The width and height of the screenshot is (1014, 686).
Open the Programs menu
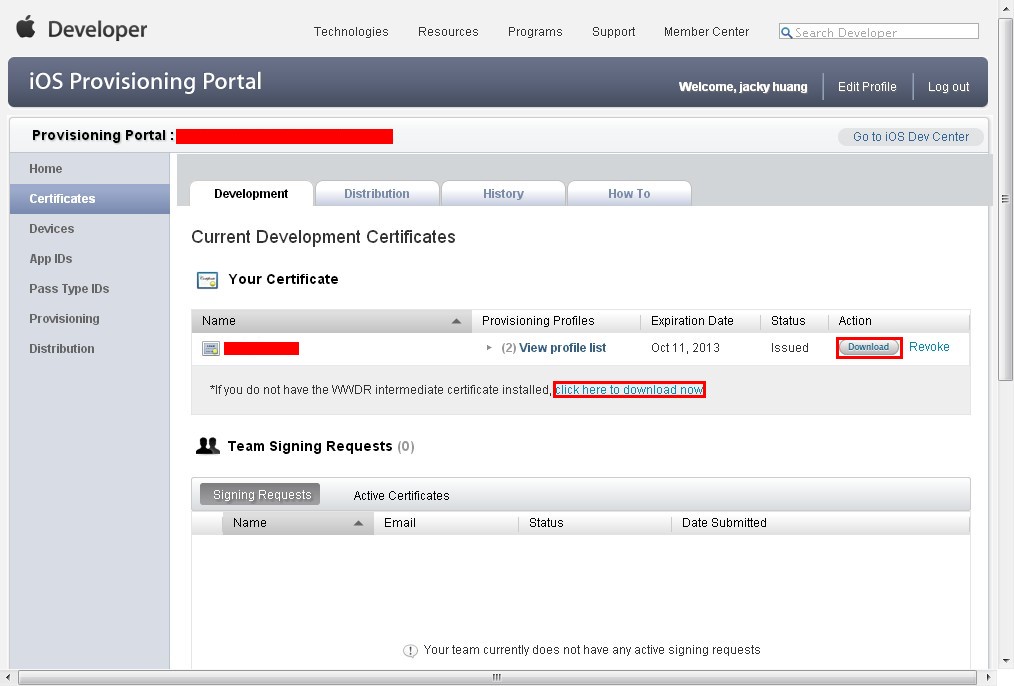[x=535, y=32]
